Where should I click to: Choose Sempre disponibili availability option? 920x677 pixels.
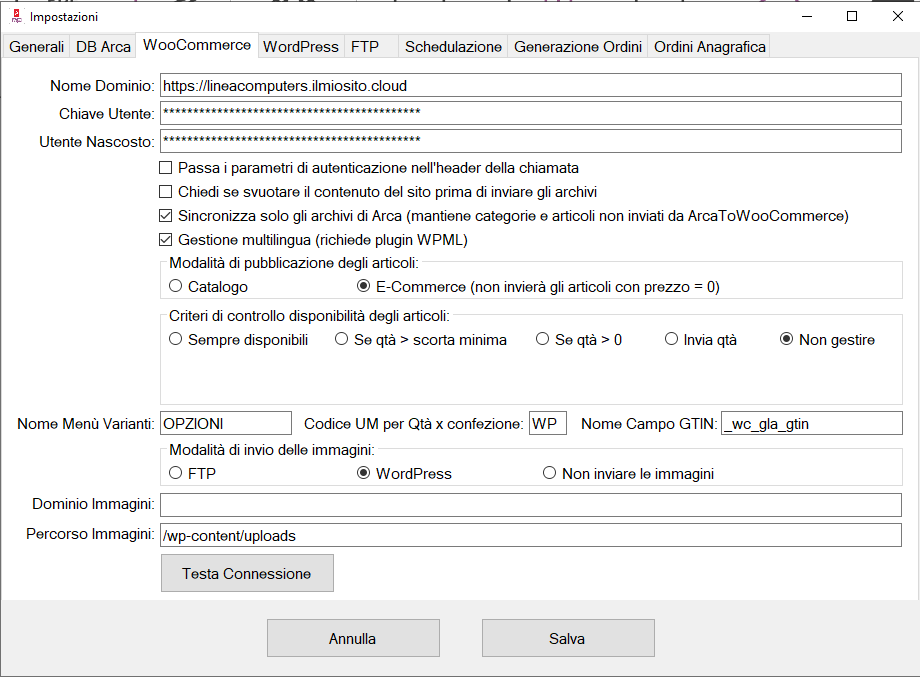coord(176,340)
